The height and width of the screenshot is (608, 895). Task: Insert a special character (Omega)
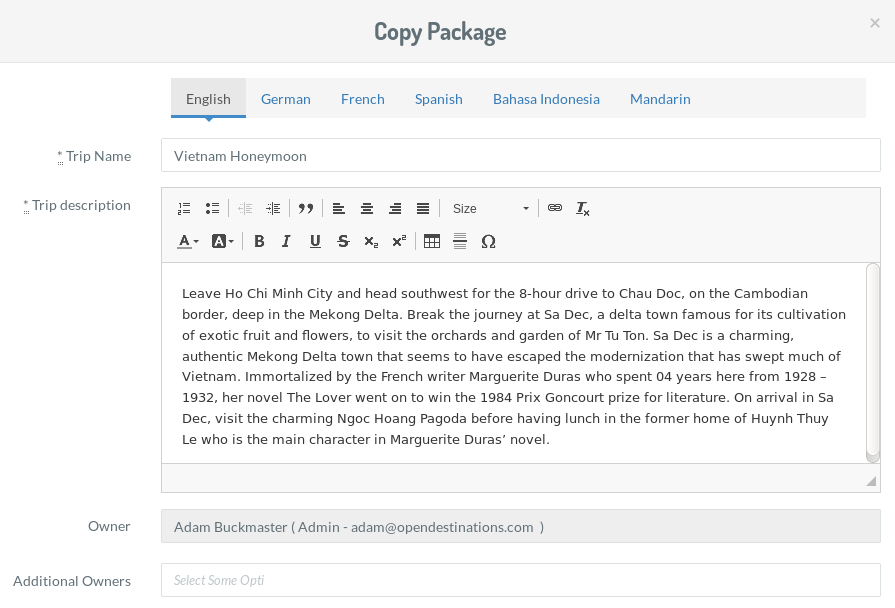point(488,241)
